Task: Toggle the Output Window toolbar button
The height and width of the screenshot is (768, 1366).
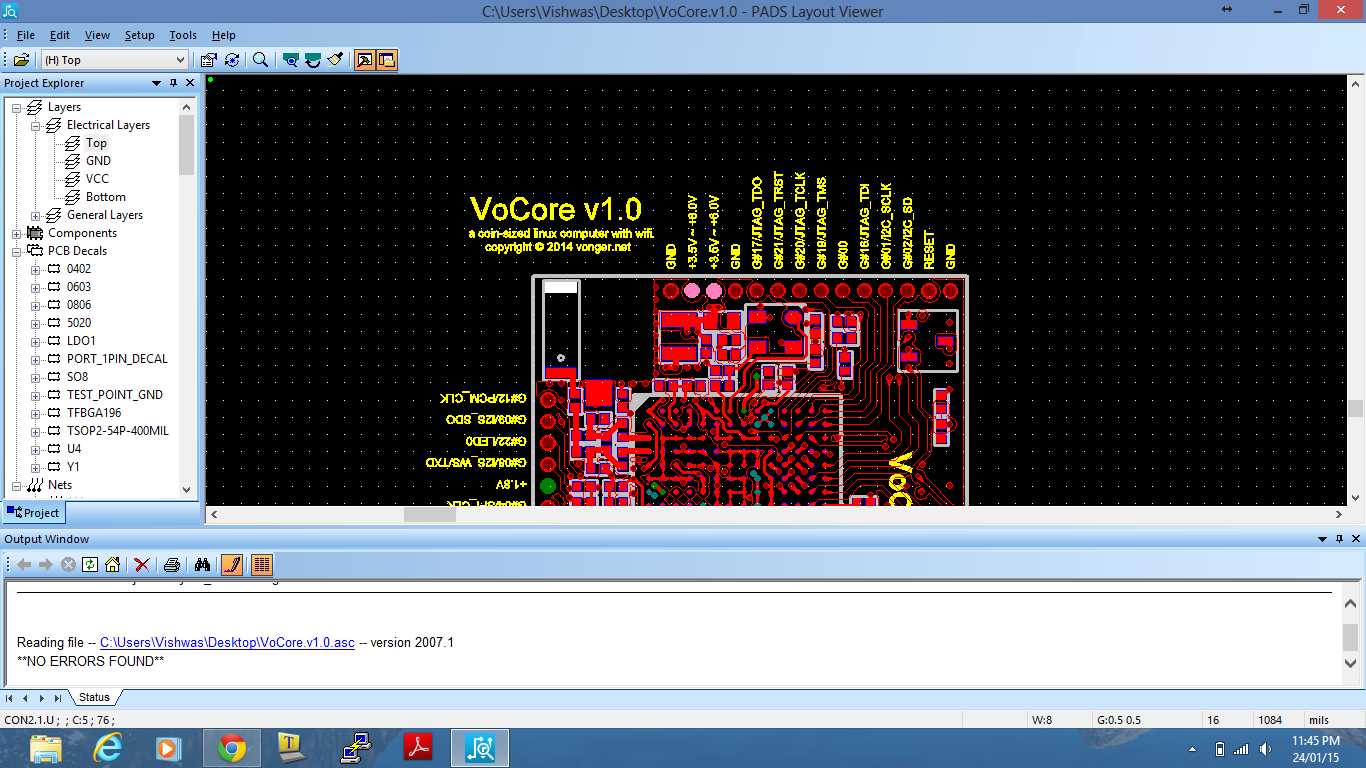Action: click(x=365, y=60)
